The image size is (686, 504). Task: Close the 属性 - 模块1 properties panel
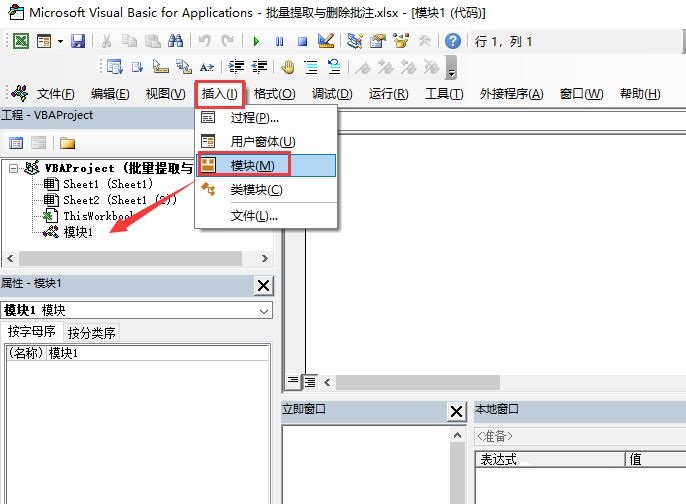pos(263,285)
